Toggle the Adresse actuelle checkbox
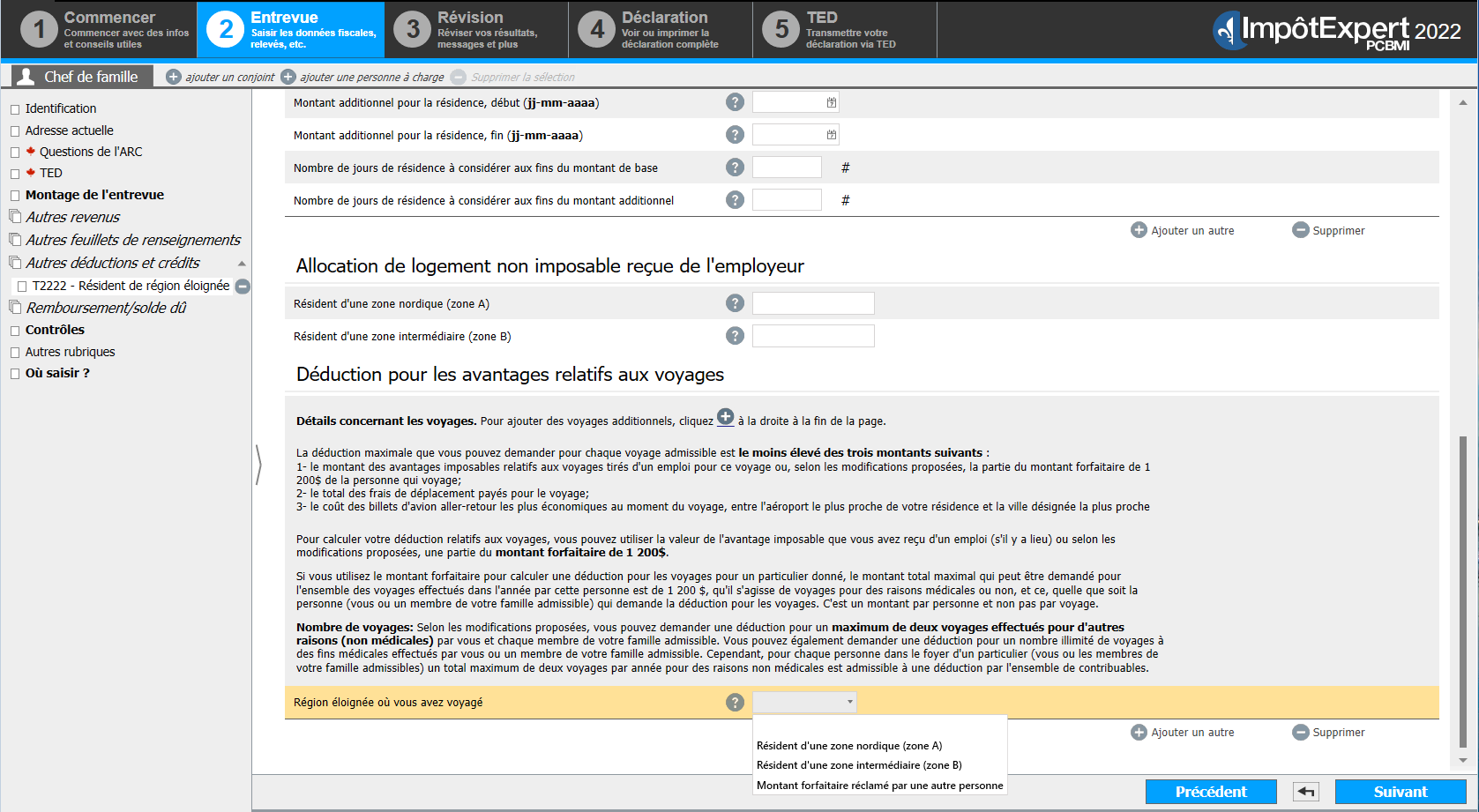Screen dimensions: 1479x812 [15, 131]
